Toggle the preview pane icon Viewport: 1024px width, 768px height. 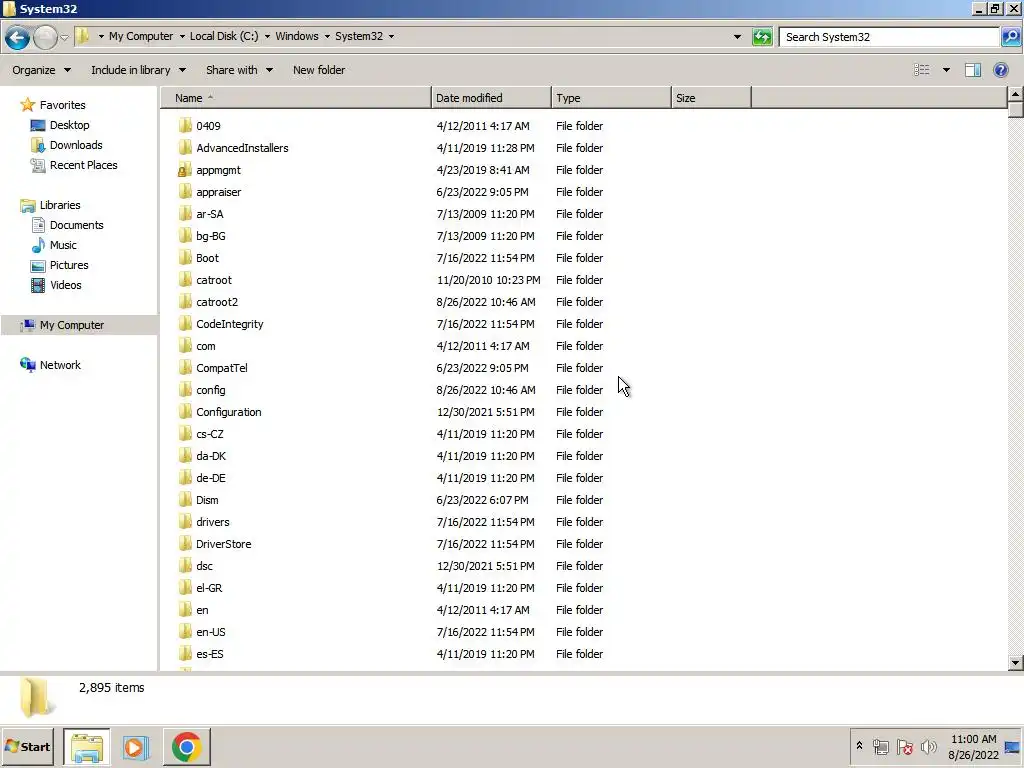tap(972, 70)
